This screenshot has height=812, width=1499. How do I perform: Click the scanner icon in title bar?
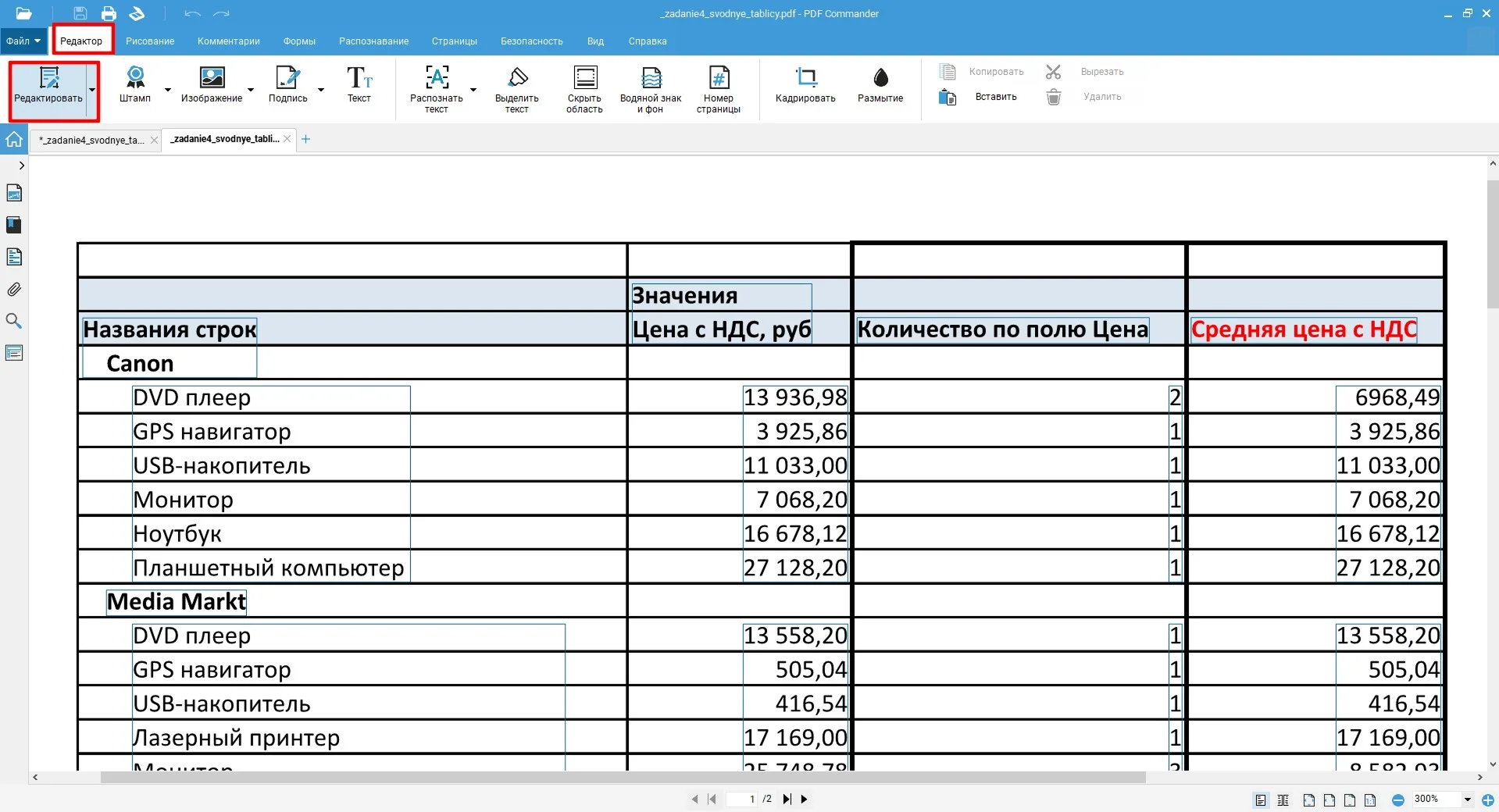tap(137, 13)
